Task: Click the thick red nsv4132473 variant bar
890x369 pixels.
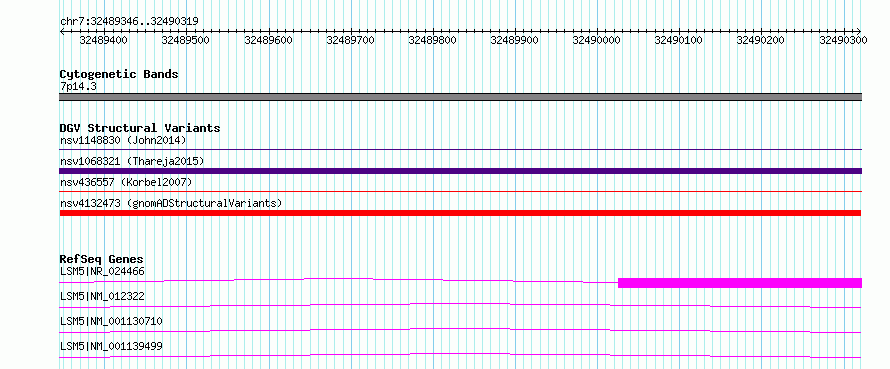Action: click(x=460, y=213)
